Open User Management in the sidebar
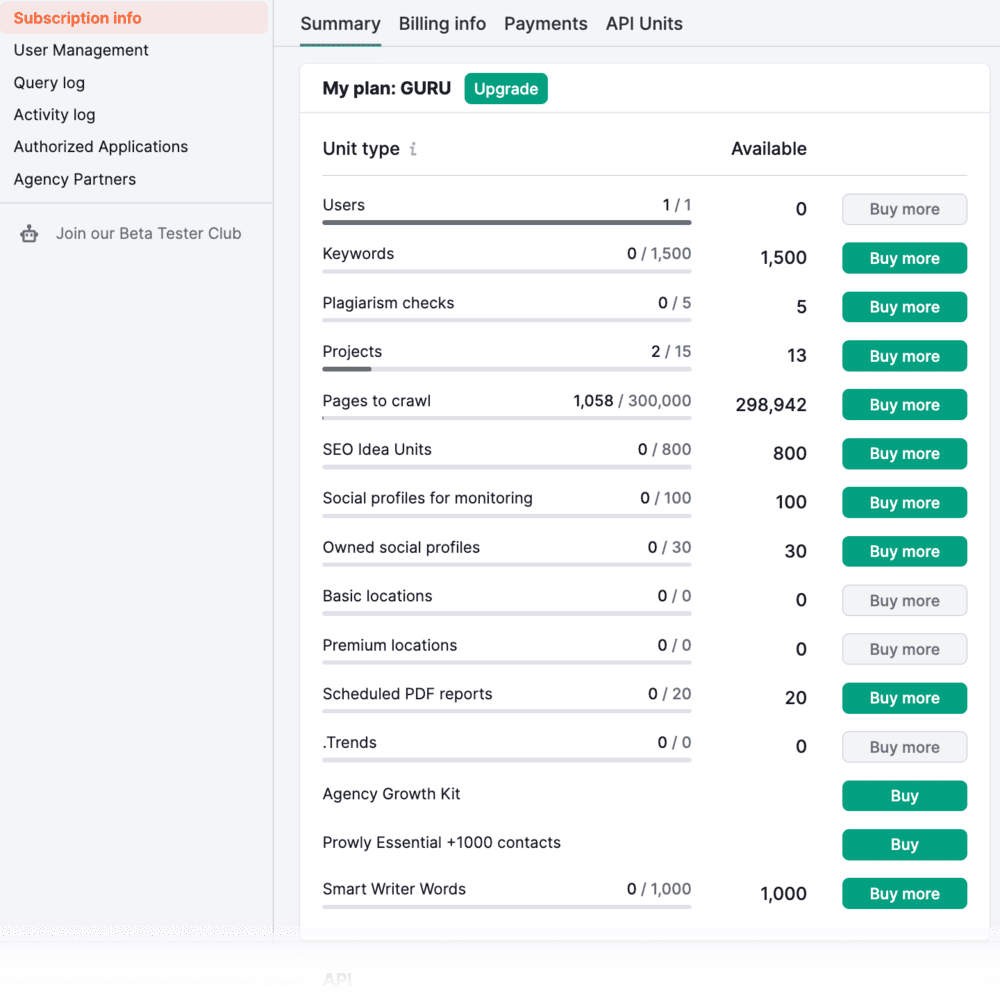This screenshot has width=1000, height=1000. click(80, 50)
